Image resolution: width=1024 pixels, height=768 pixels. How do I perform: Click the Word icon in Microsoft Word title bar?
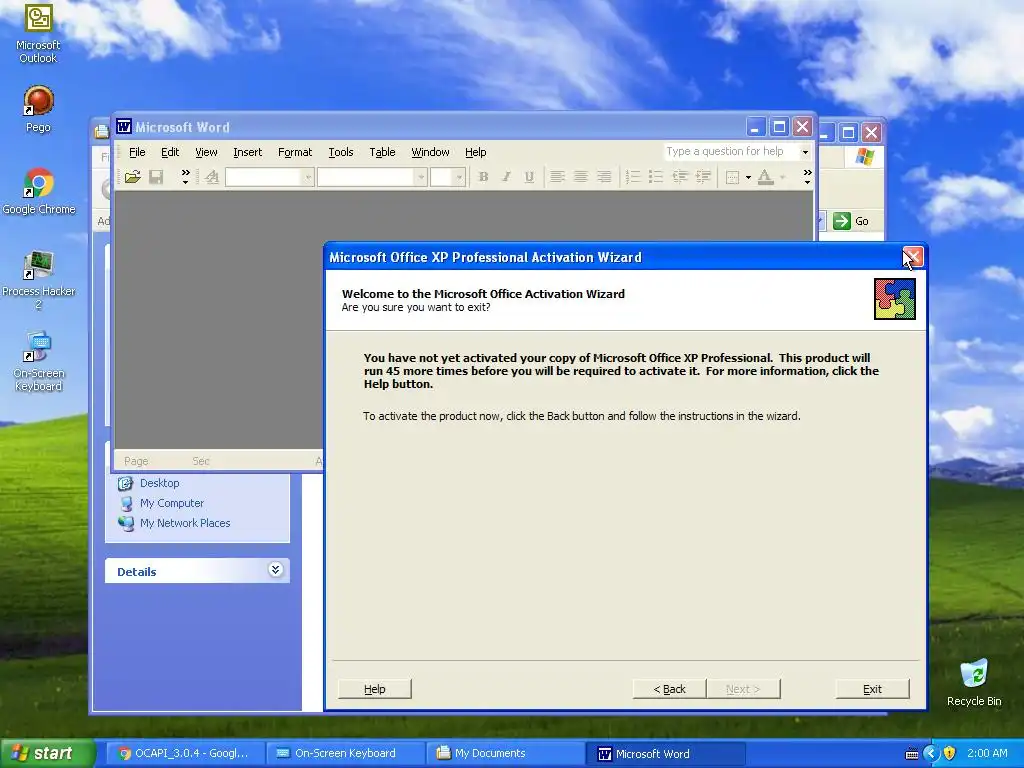tap(123, 126)
